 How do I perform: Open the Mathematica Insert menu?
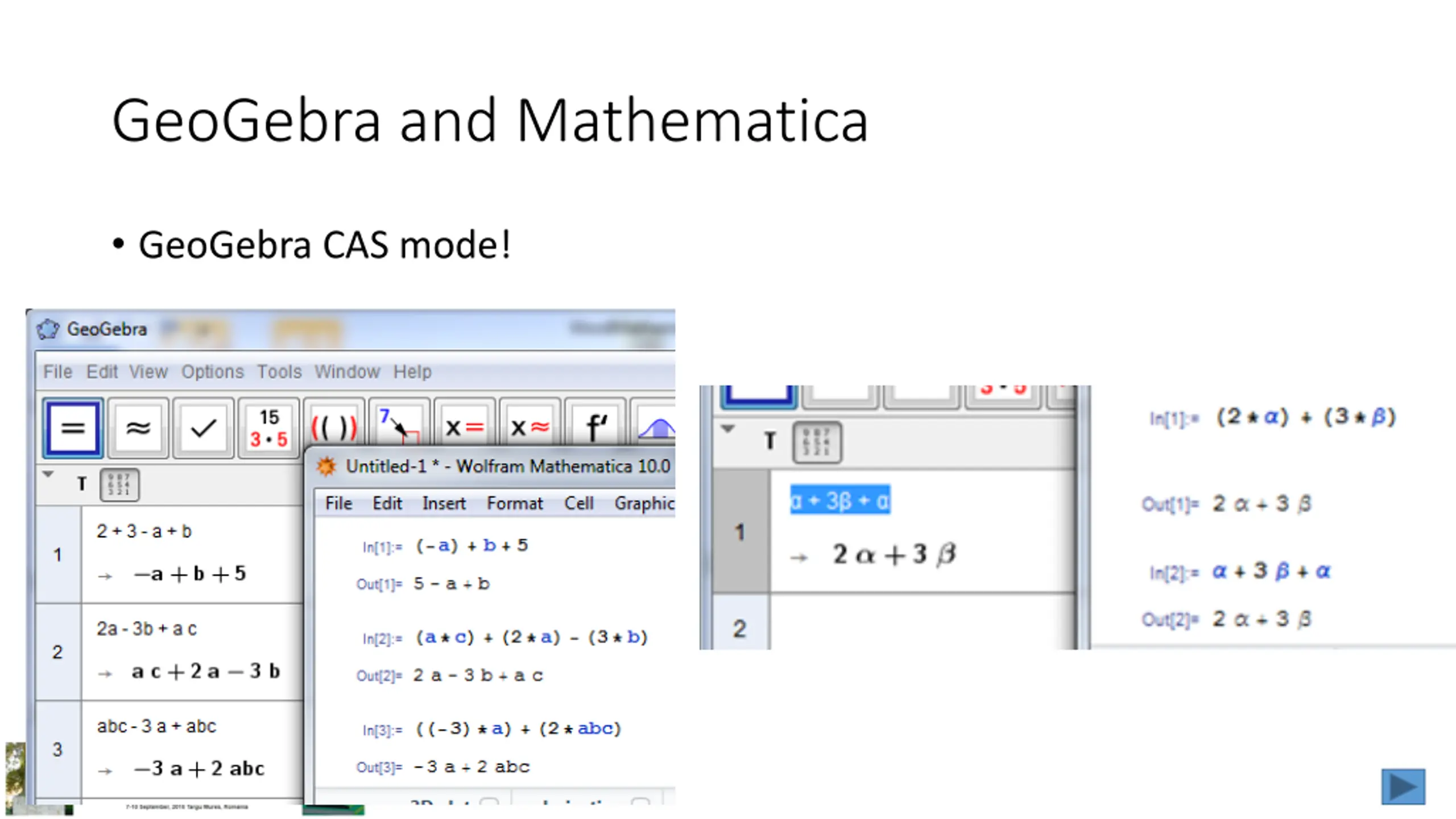(x=444, y=503)
